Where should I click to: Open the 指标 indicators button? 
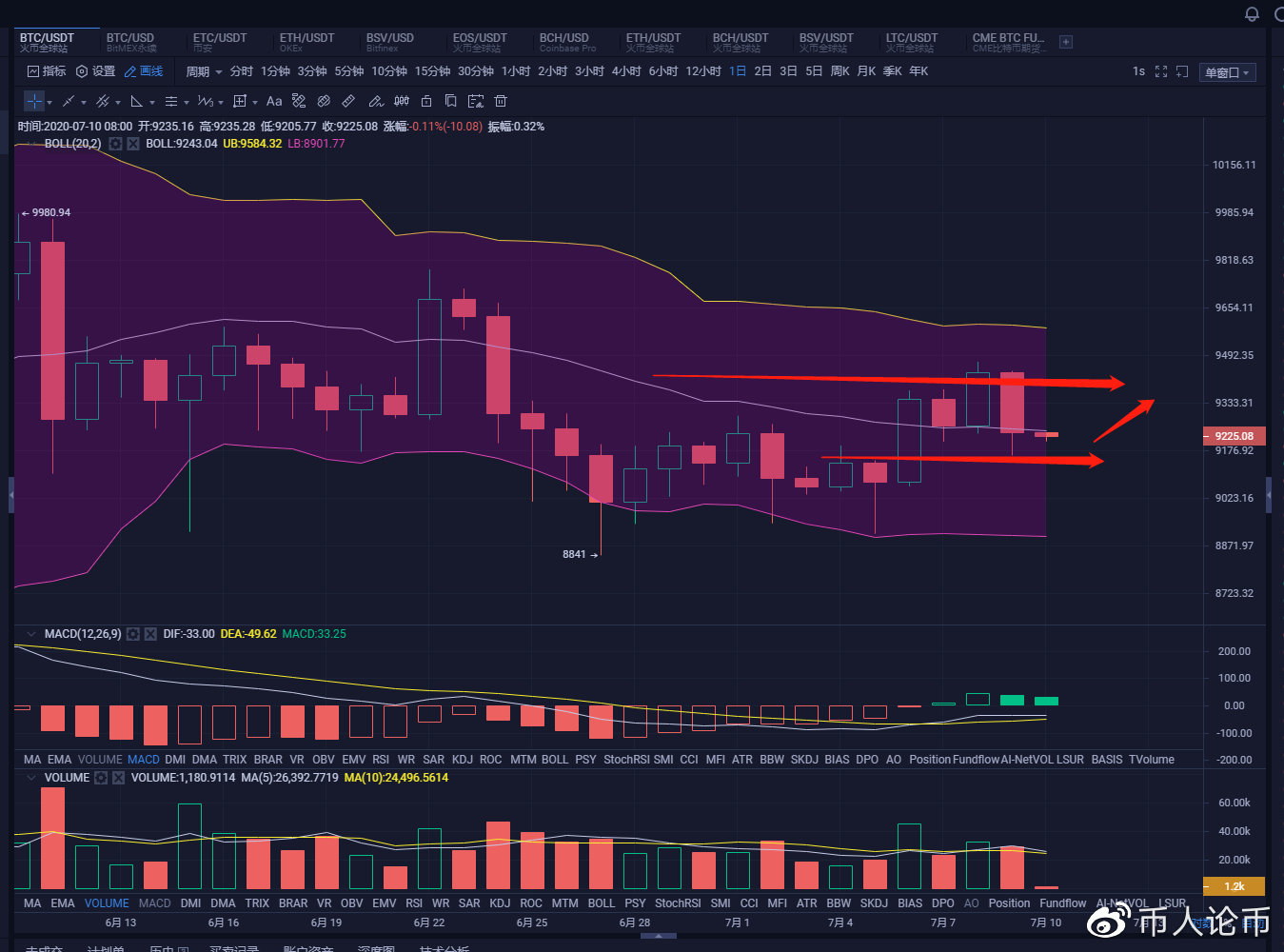click(x=47, y=71)
